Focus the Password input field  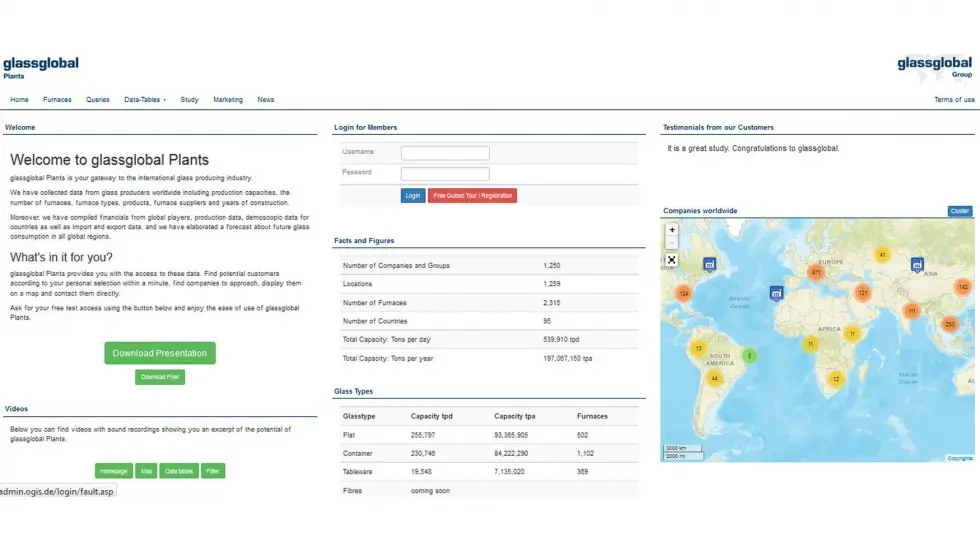pos(445,174)
